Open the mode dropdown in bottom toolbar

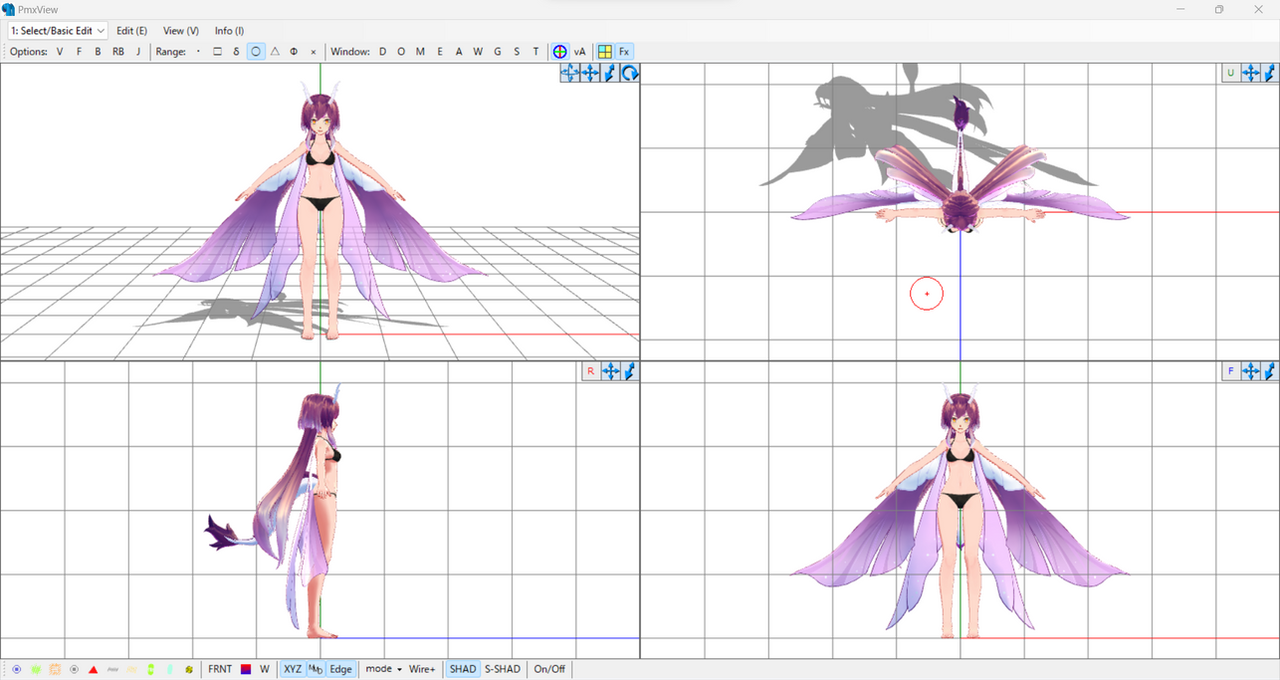coord(383,669)
